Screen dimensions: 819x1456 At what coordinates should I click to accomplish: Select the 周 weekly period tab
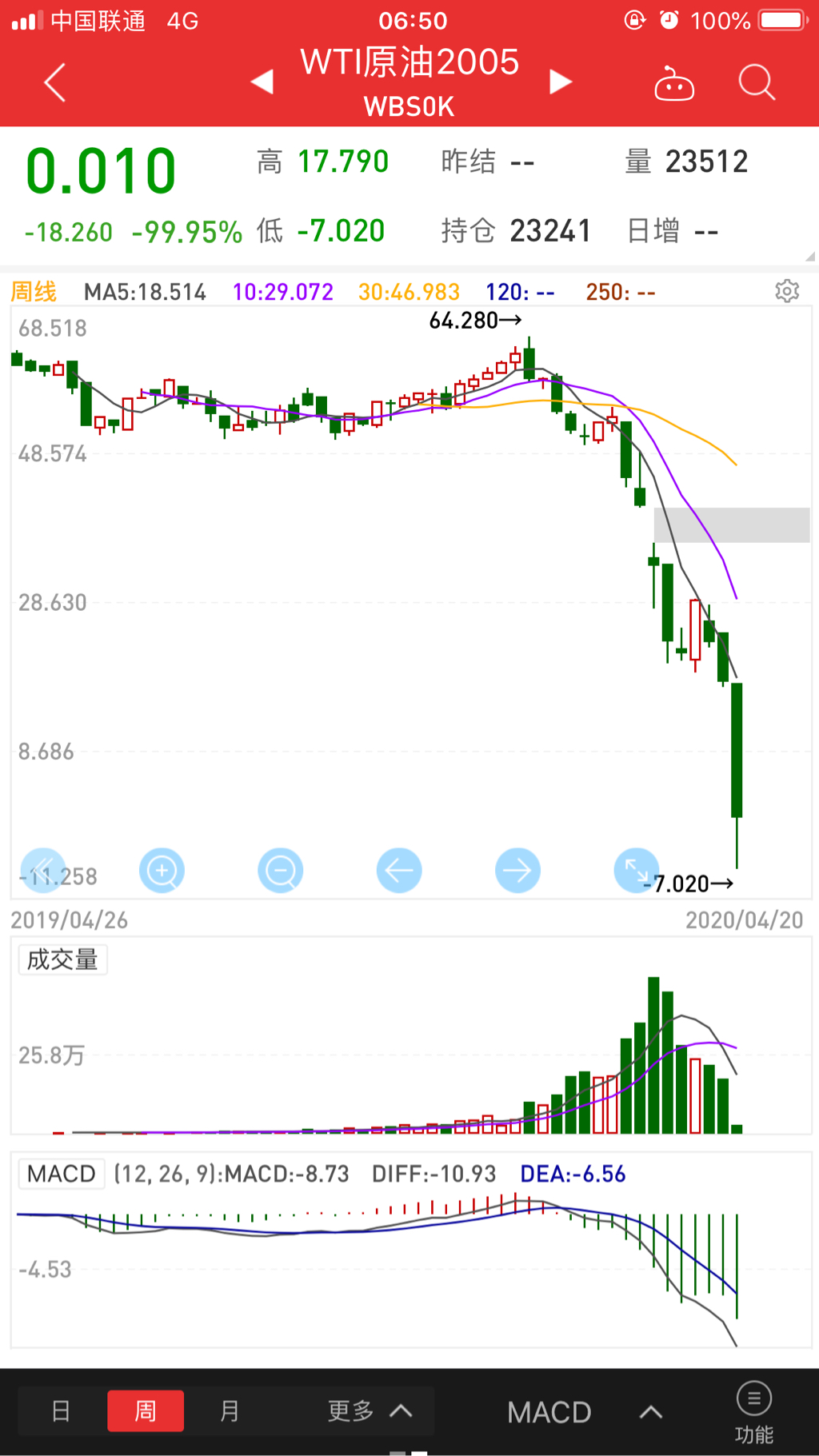point(146,1411)
